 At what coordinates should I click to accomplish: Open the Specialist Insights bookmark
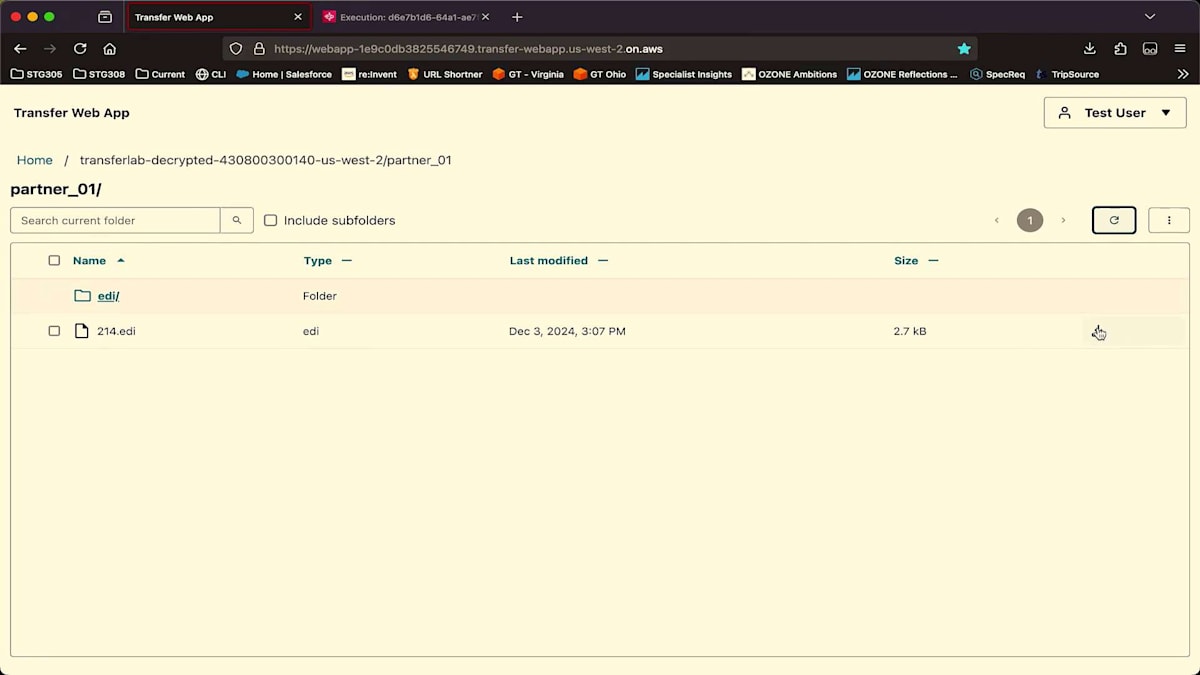point(684,74)
